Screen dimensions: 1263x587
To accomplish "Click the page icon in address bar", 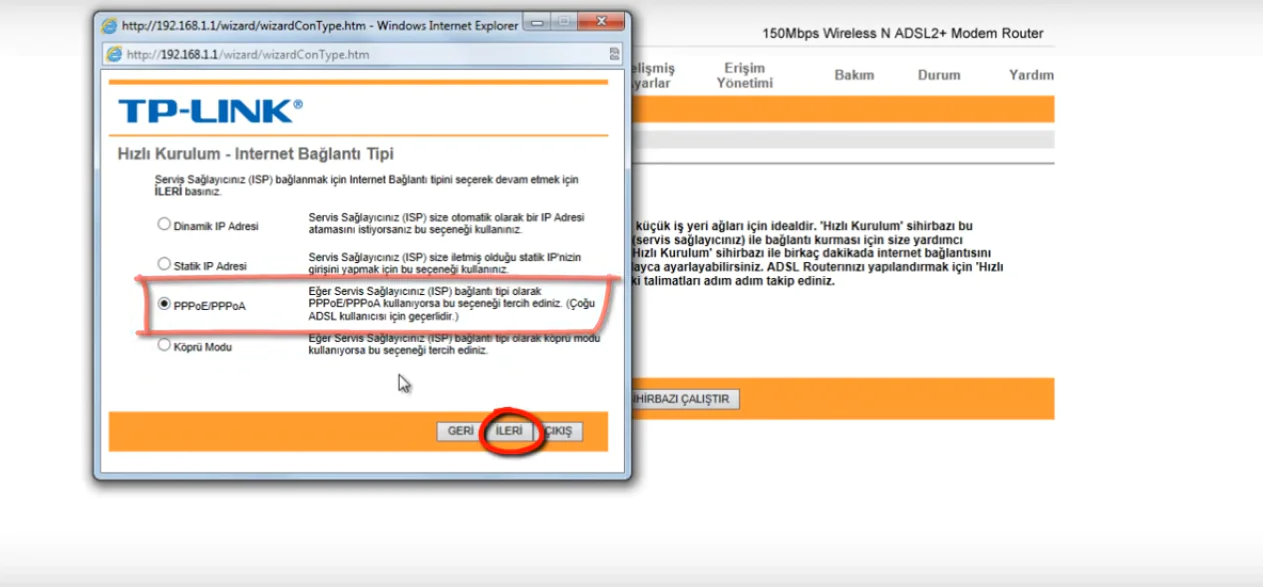I will coord(114,54).
